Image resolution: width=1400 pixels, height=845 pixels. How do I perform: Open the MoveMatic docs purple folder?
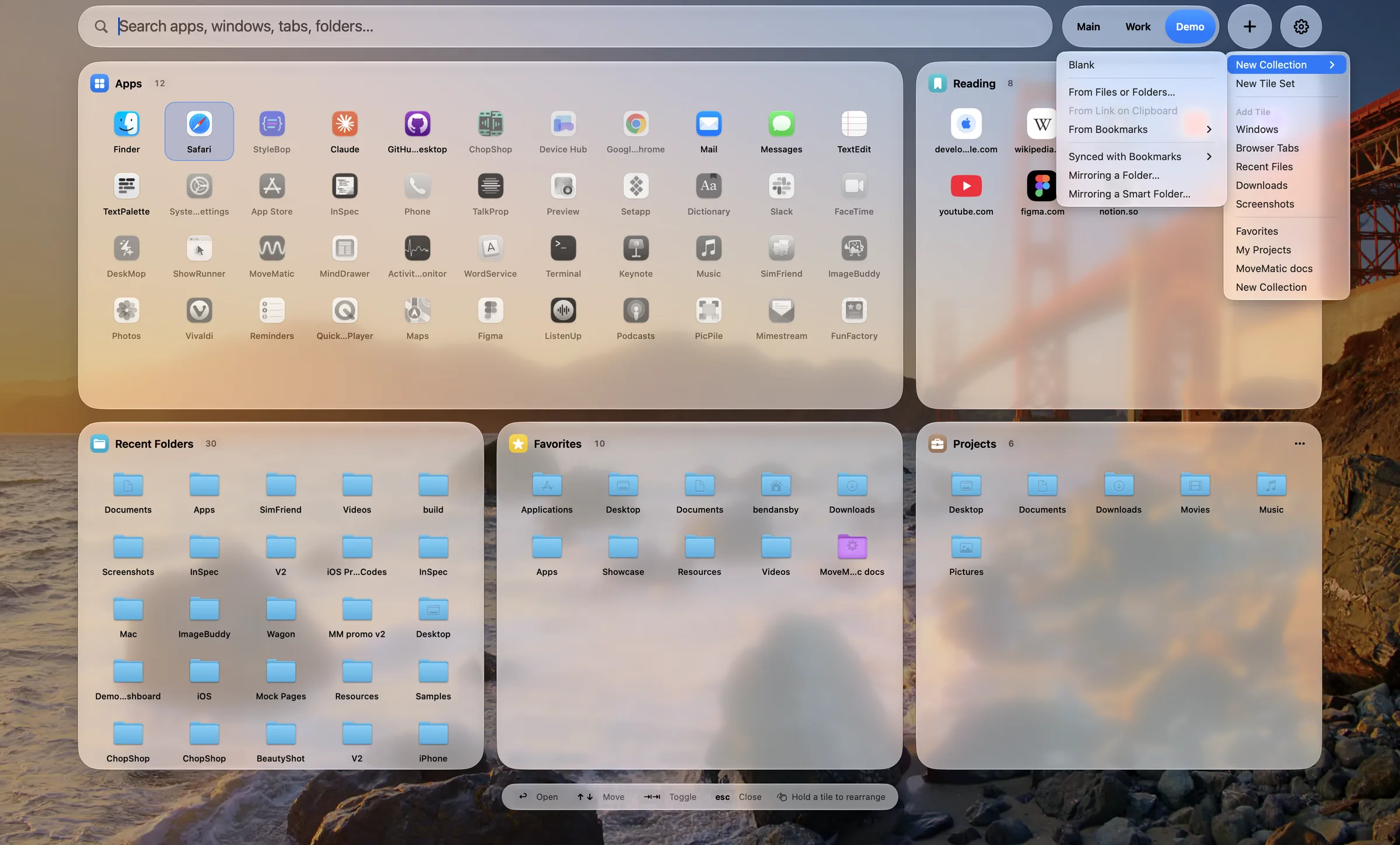852,555
